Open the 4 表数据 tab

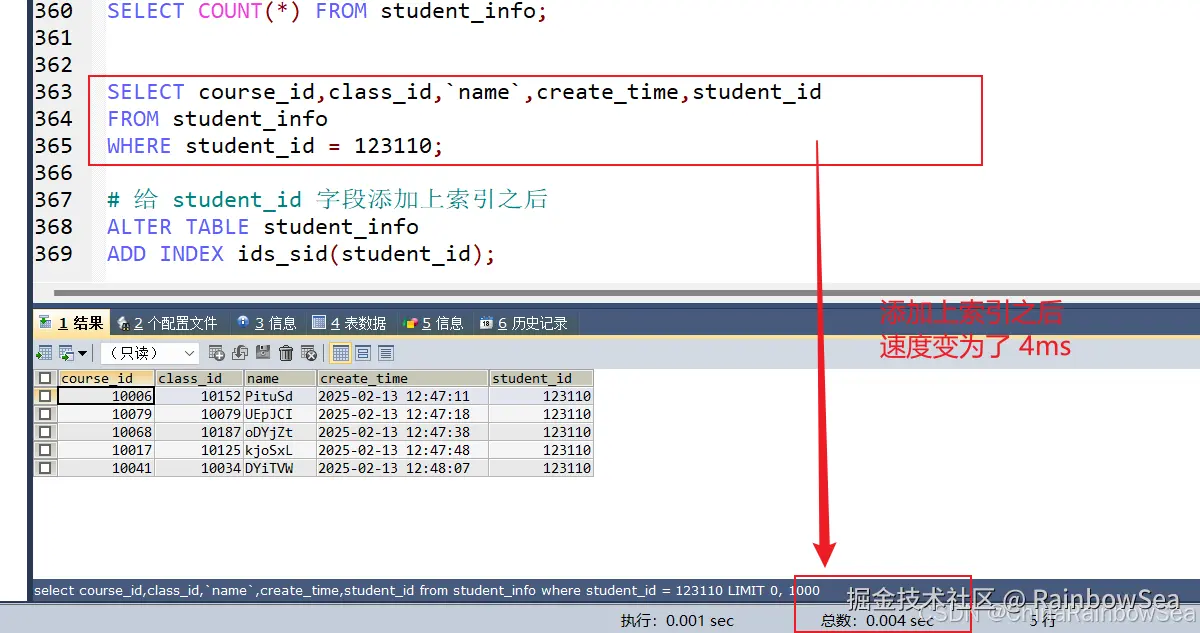[x=349, y=323]
